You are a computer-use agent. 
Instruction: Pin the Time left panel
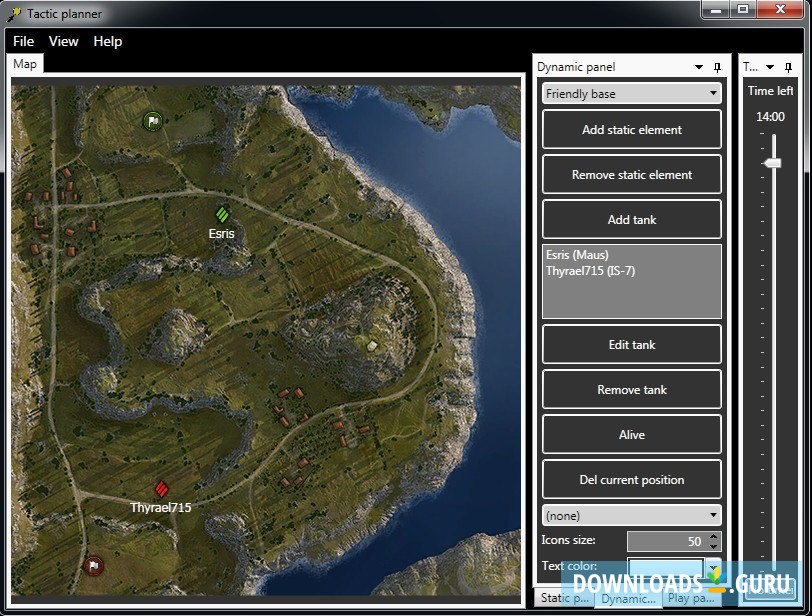point(788,66)
